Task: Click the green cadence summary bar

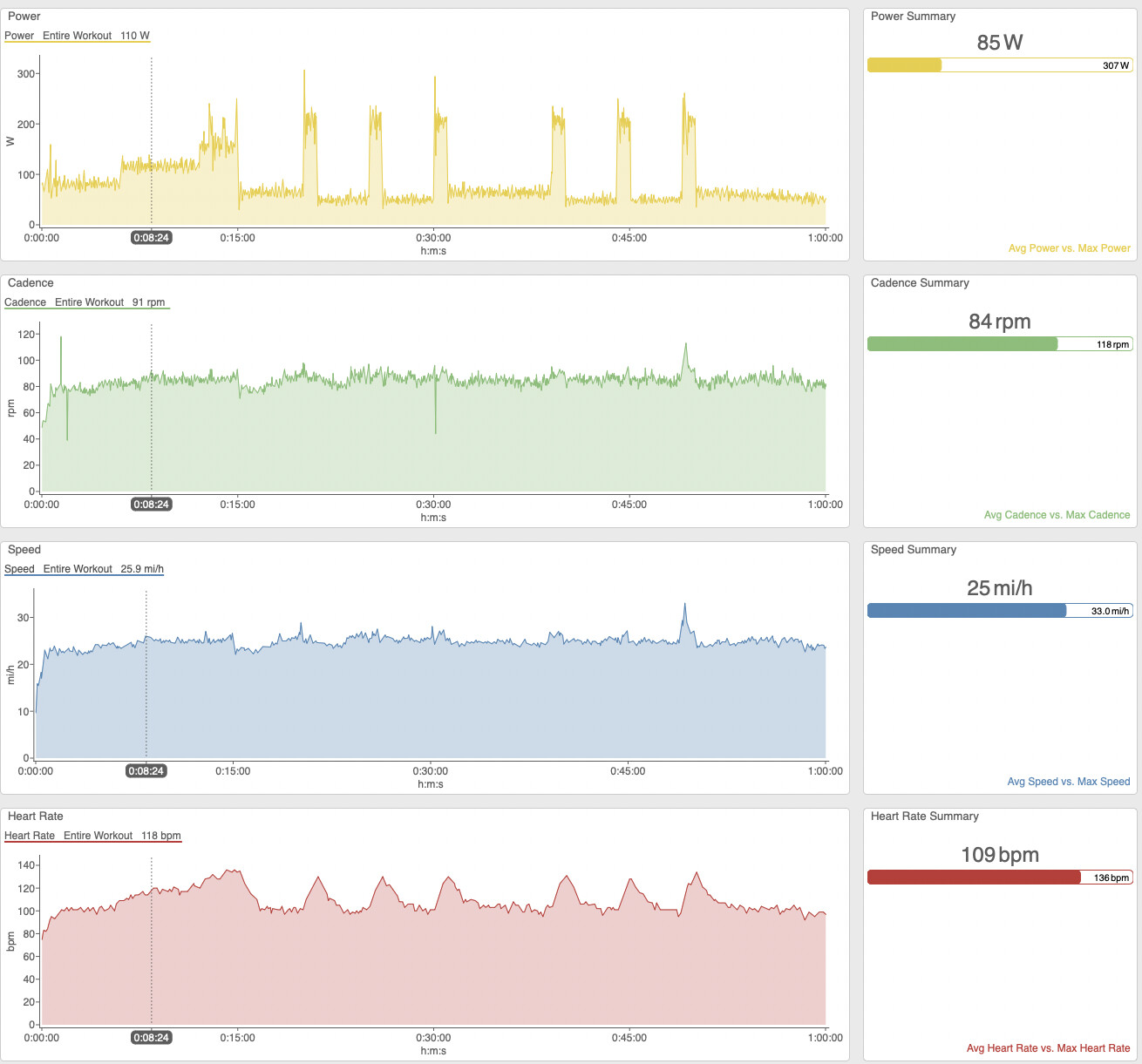Action: pos(962,344)
